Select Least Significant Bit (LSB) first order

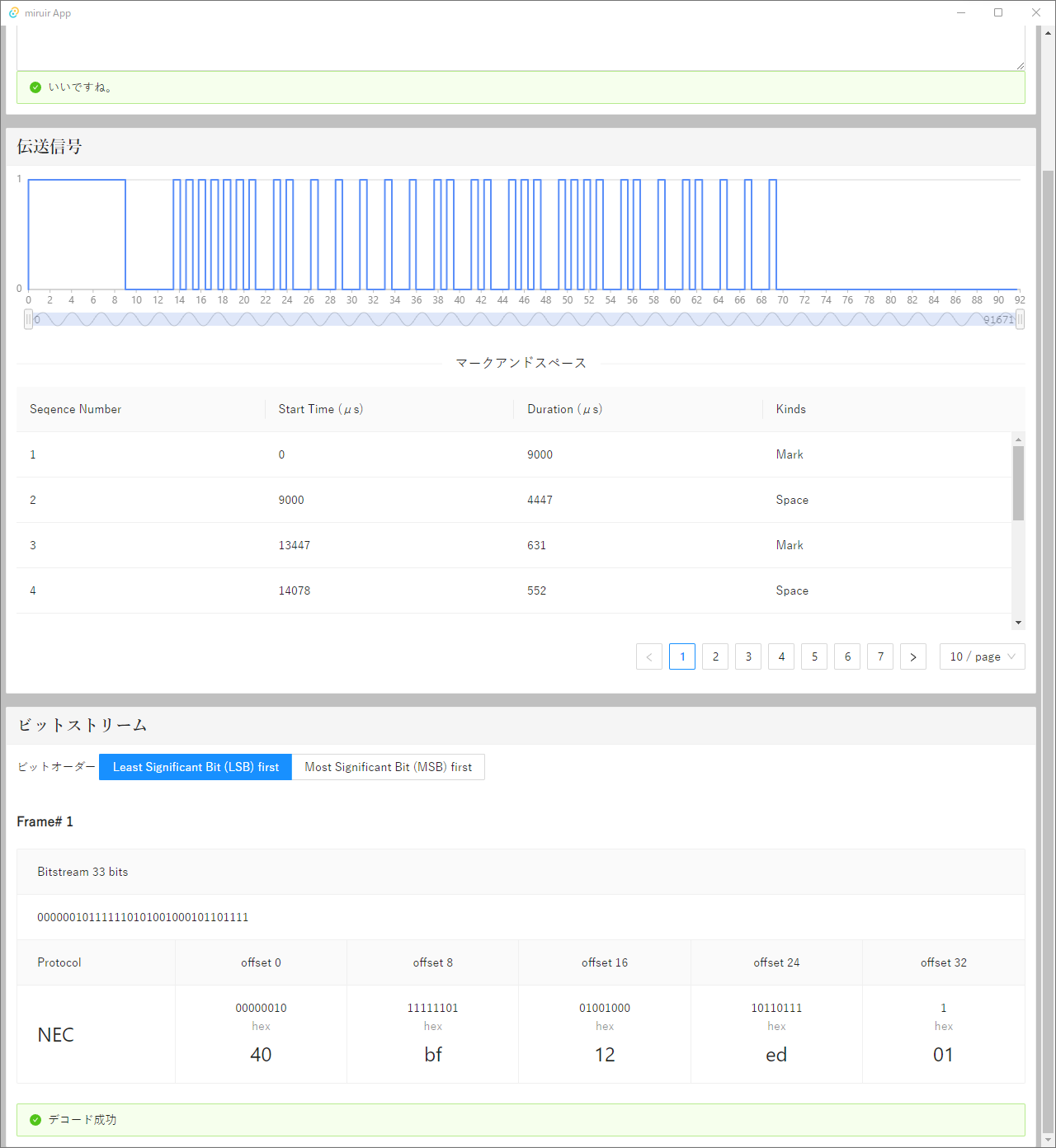tap(196, 767)
